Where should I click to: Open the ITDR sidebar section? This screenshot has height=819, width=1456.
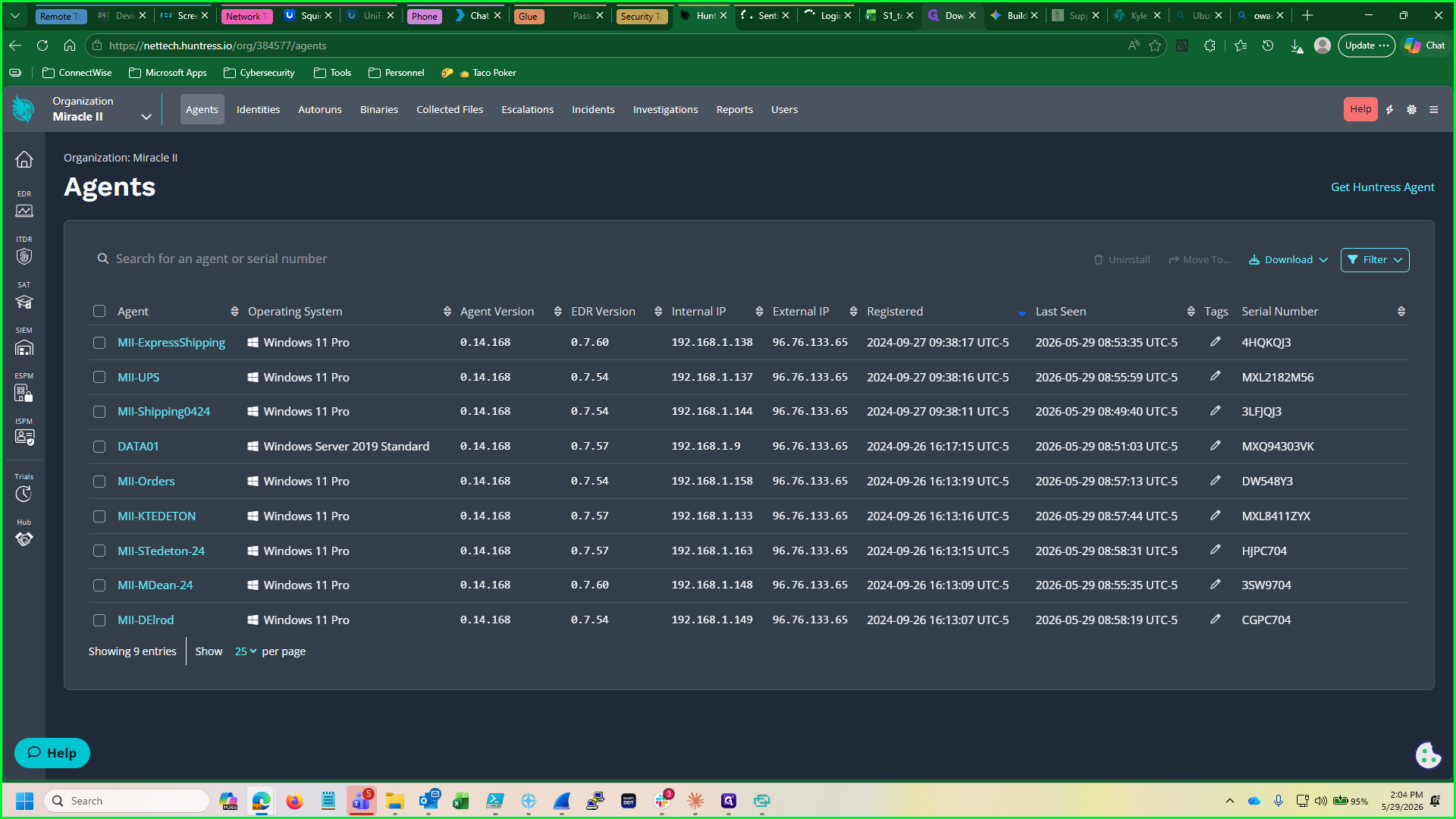click(24, 250)
